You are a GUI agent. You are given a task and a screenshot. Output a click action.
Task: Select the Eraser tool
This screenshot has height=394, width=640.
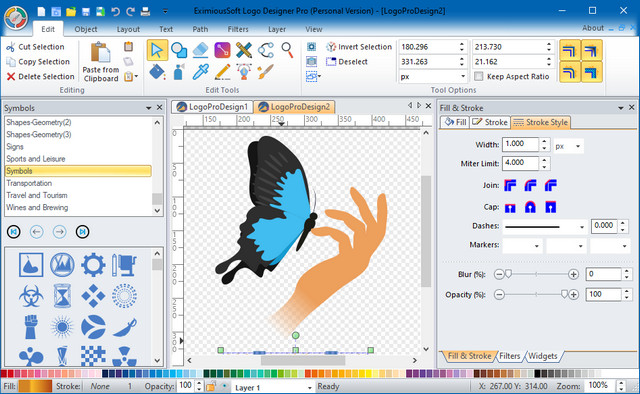(x=200, y=50)
